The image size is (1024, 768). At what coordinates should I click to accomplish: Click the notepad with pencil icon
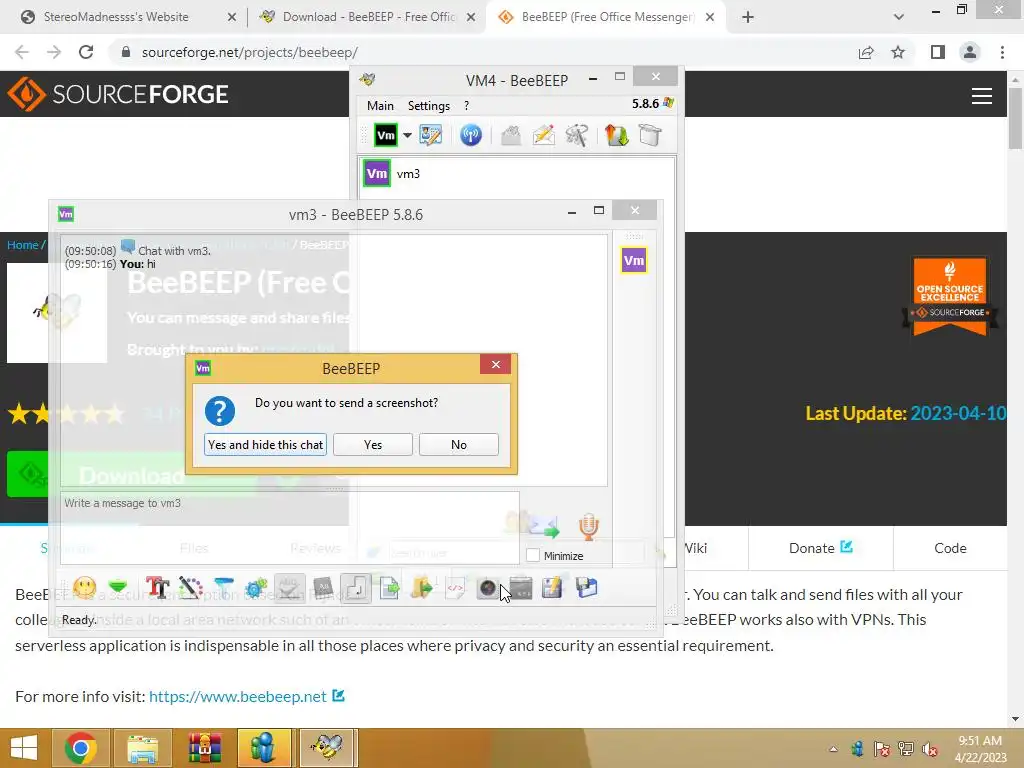click(552, 588)
